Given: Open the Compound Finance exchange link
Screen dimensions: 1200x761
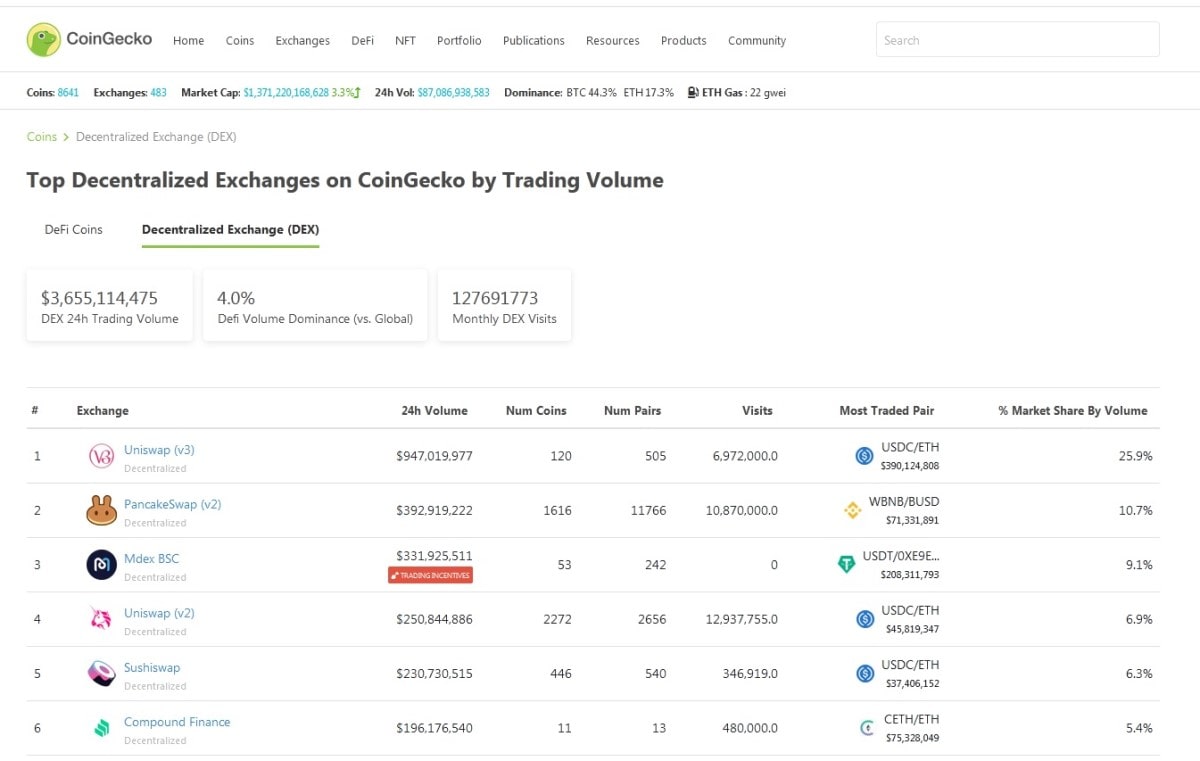Looking at the screenshot, I should [x=177, y=722].
